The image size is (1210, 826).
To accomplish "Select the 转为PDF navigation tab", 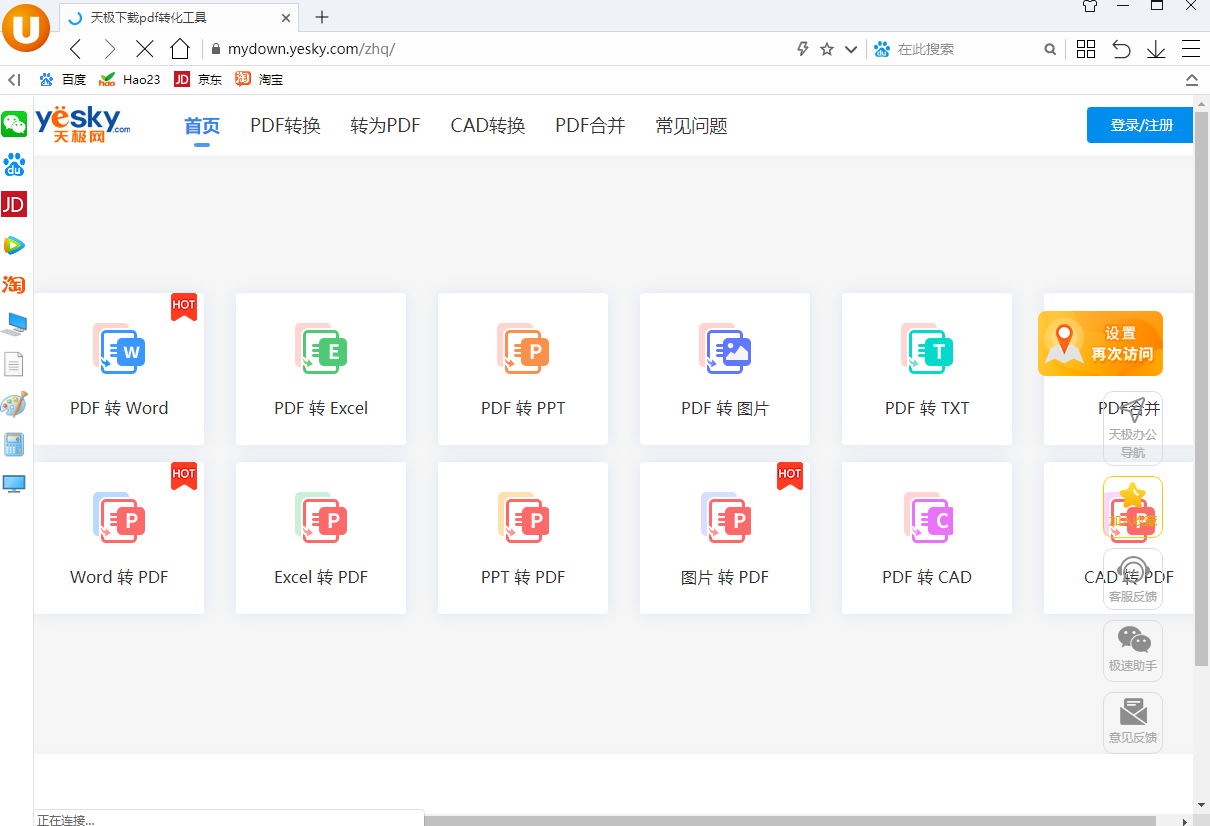I will 385,126.
